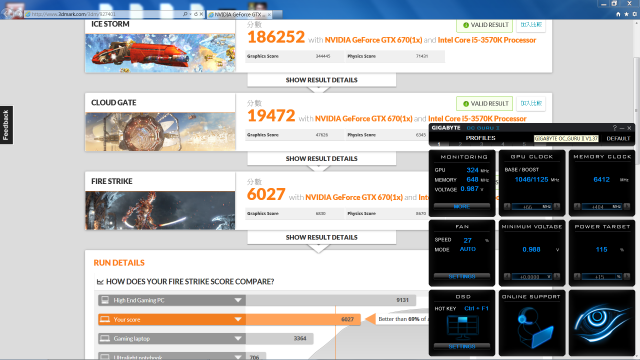The image size is (640, 360).
Task: Decrease minimum voltage with left arrow
Action: click(507, 277)
